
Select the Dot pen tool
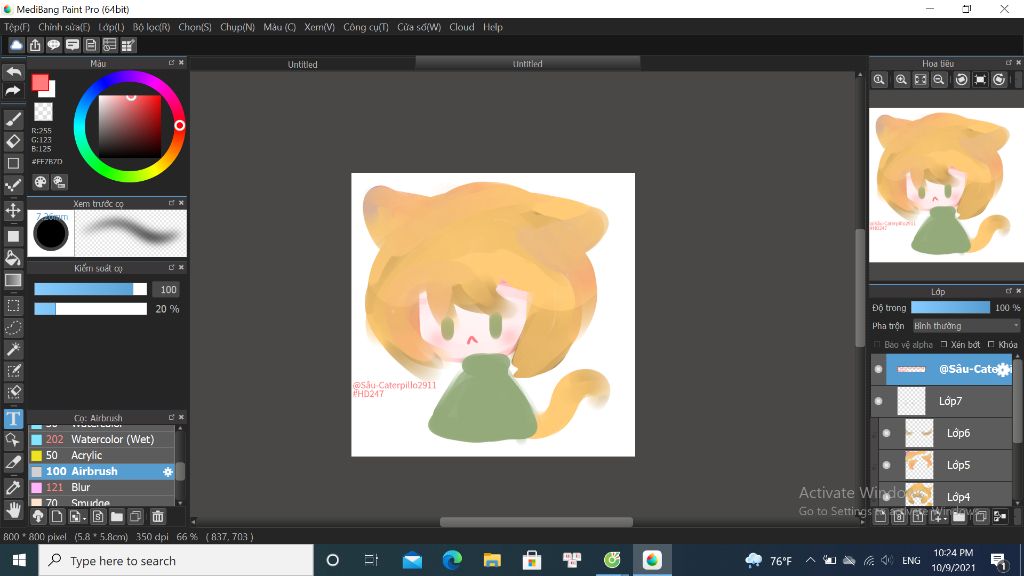point(13,185)
